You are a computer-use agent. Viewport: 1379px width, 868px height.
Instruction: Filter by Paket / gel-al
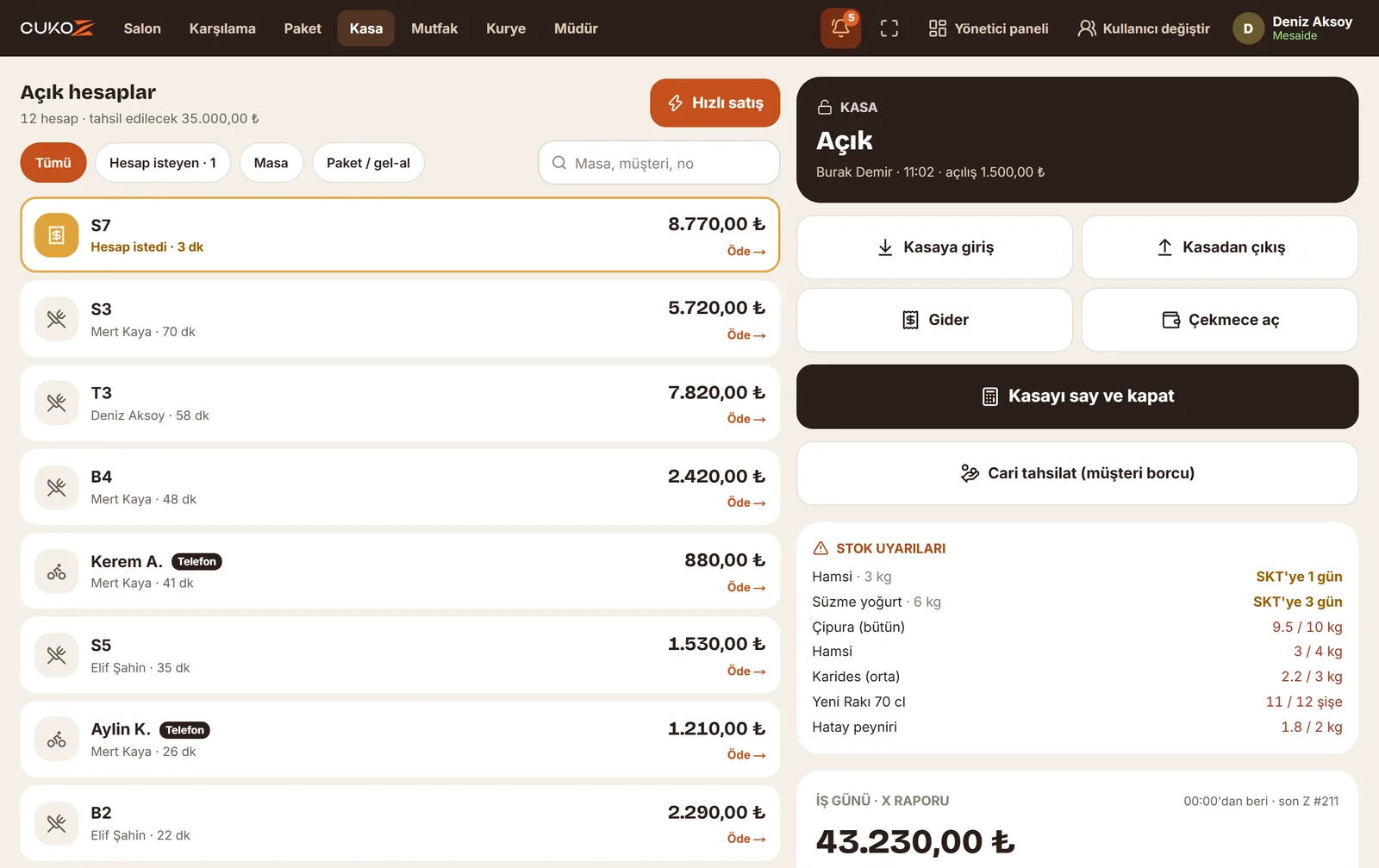pos(368,163)
